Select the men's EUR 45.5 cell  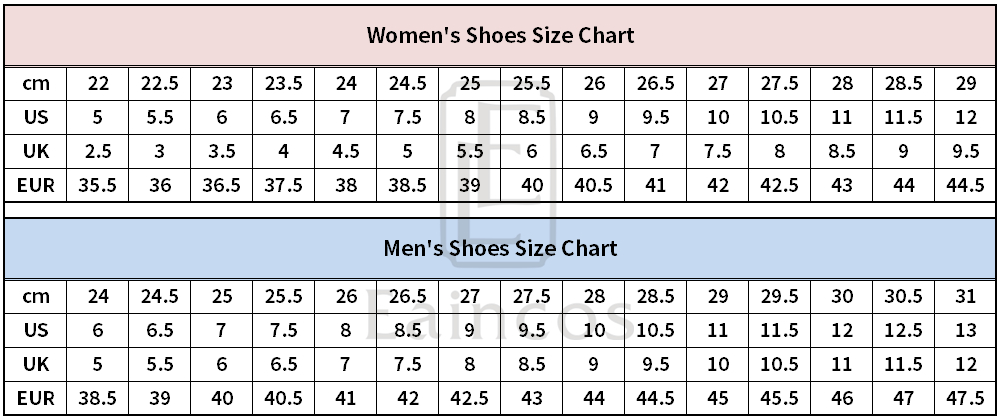[x=780, y=397]
